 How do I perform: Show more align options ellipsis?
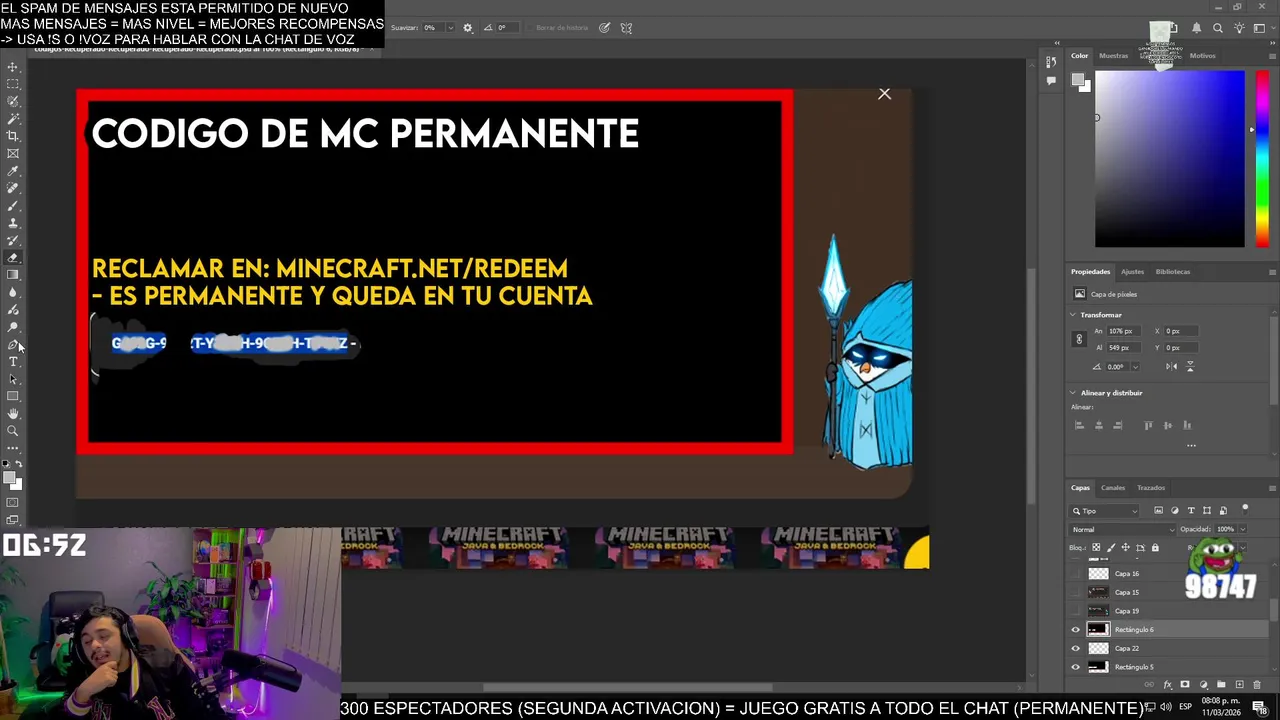(1190, 445)
